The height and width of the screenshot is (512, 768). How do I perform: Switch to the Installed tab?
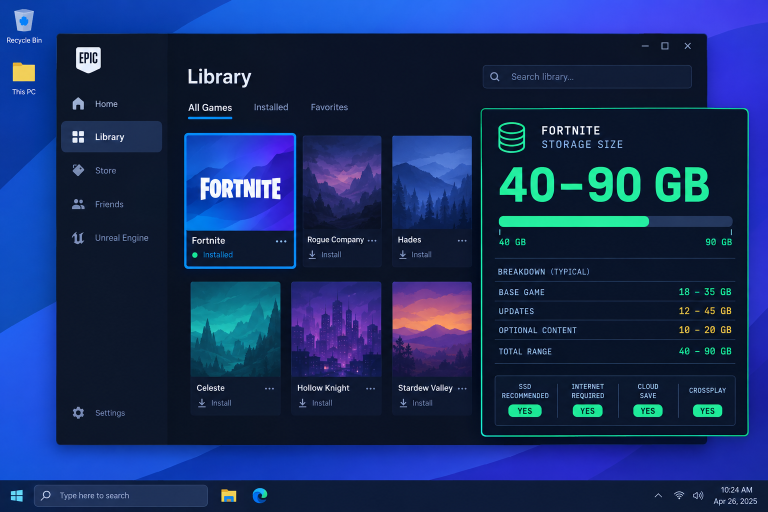point(271,107)
